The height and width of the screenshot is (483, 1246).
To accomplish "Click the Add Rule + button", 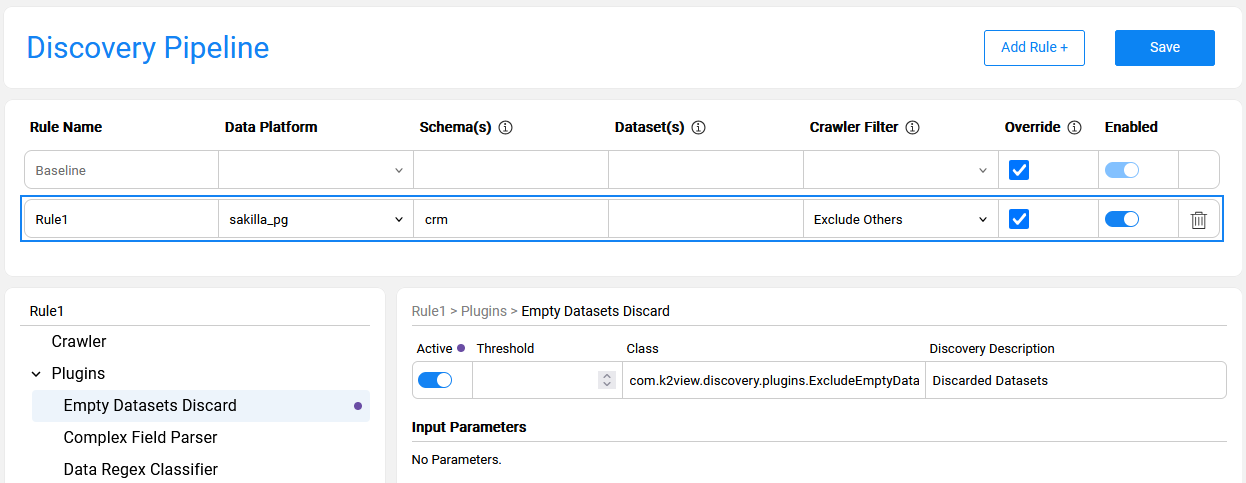I will click(x=1034, y=48).
